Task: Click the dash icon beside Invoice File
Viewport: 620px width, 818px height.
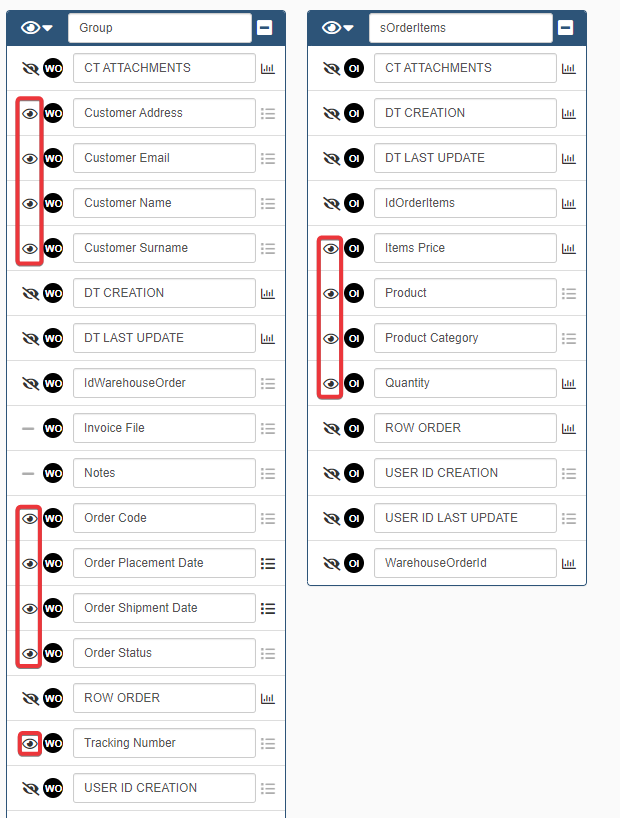Action: click(28, 428)
